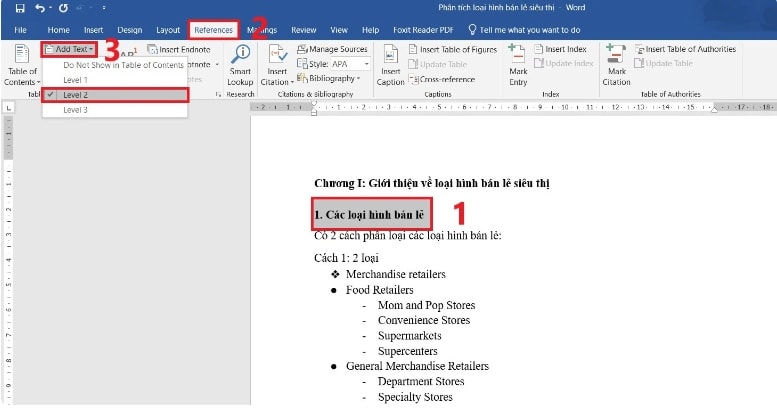Screen dimensions: 777x408
Task: Click line 'Có 2 cách phân loại'
Action: coord(407,235)
